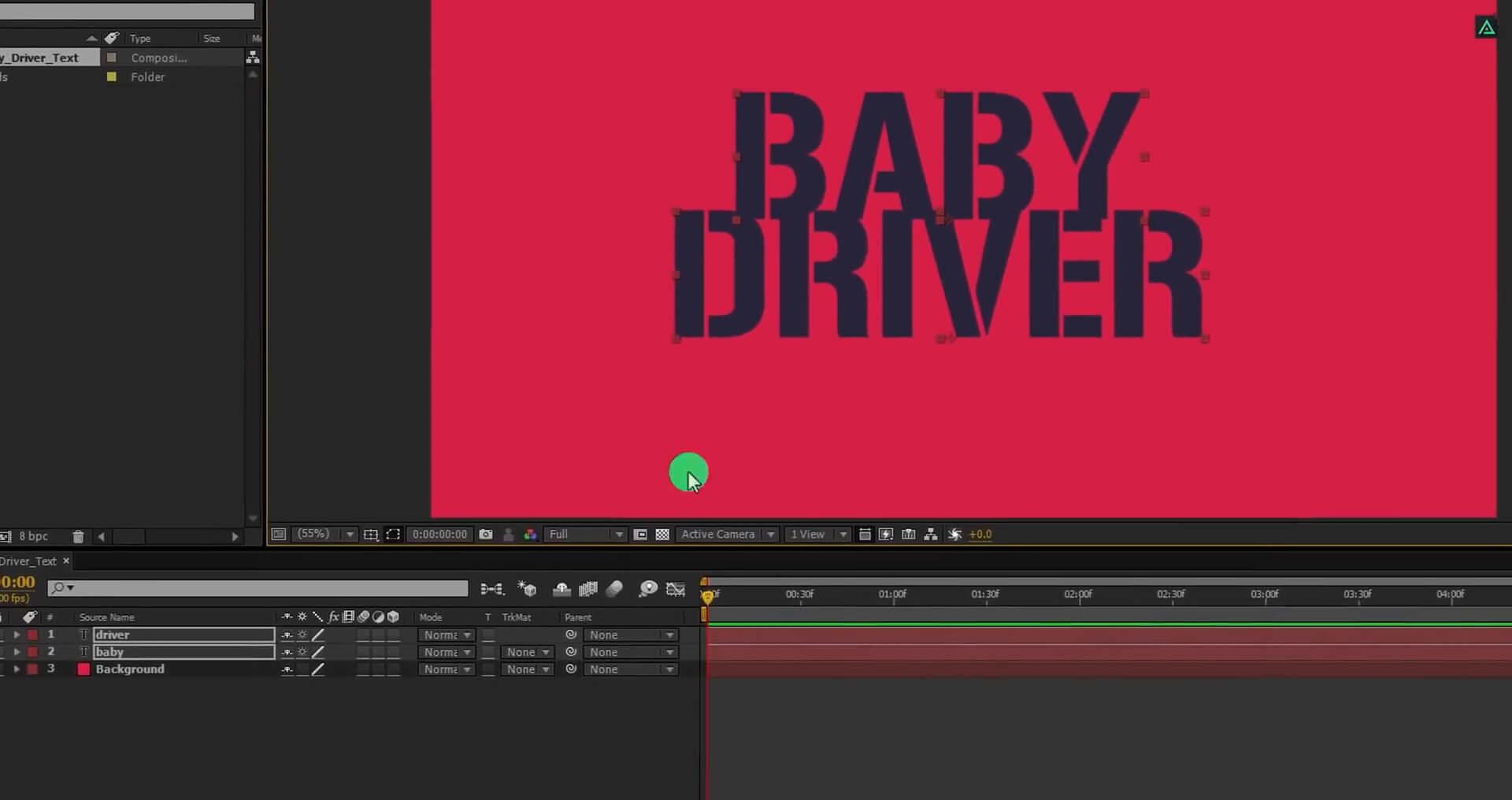The image size is (1512, 800).
Task: Click the current time 0:00:00:00 display
Action: tap(439, 535)
